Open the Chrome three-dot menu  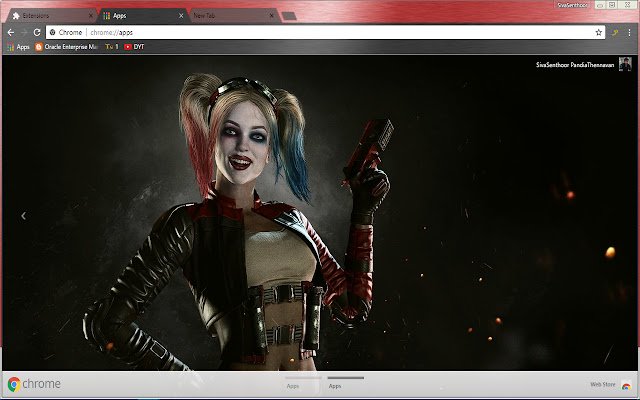629,32
